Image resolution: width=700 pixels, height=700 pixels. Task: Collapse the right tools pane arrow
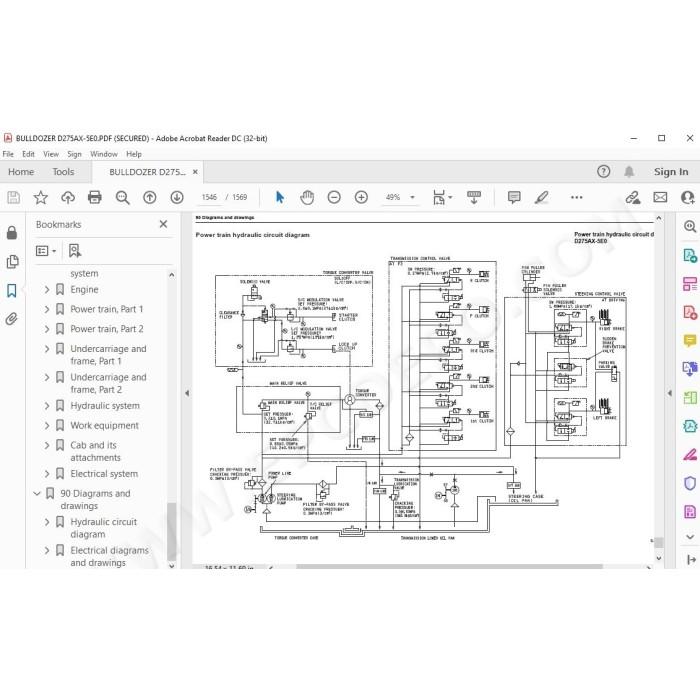(670, 393)
